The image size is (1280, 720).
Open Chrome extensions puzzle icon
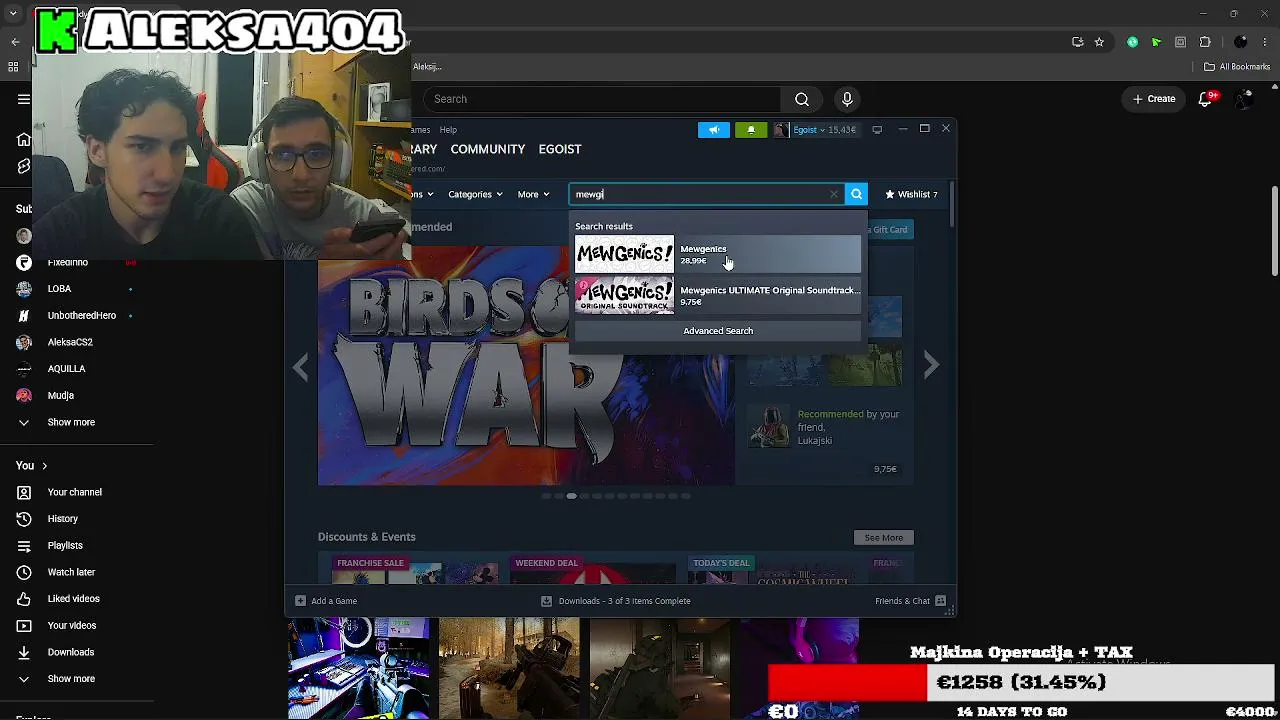pyautogui.click(x=1205, y=42)
